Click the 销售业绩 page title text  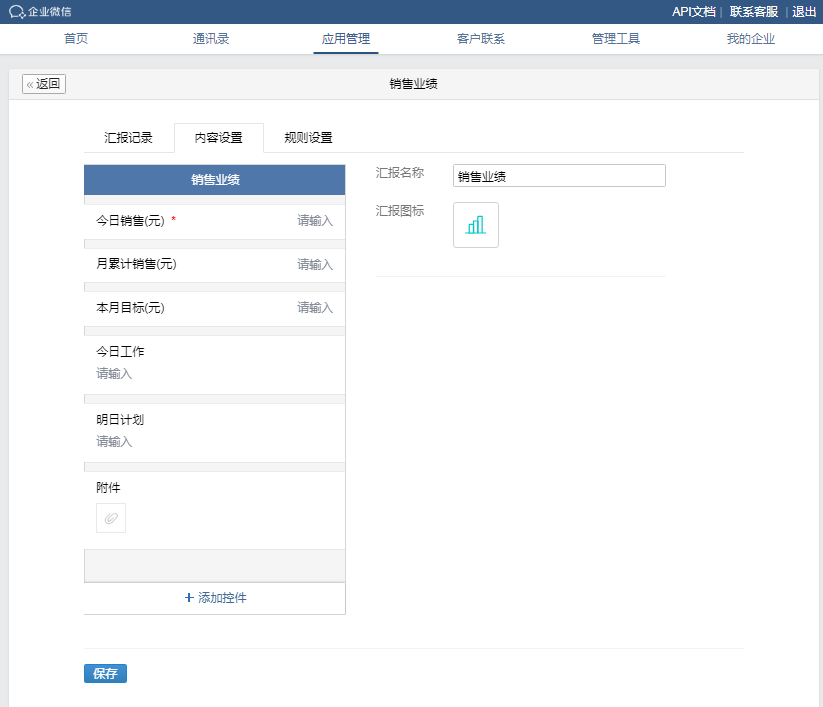point(414,84)
